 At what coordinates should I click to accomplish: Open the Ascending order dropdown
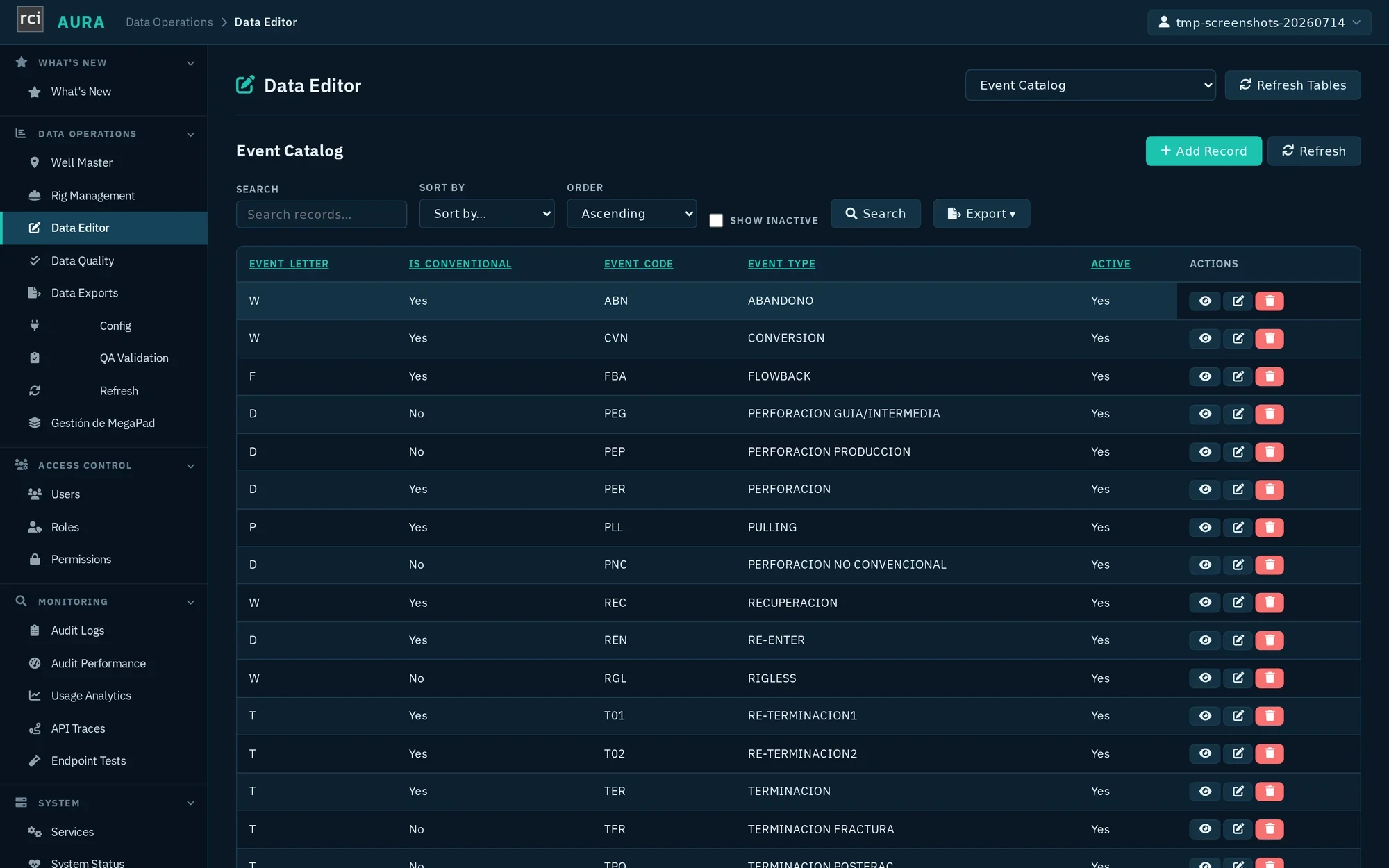[x=631, y=214]
